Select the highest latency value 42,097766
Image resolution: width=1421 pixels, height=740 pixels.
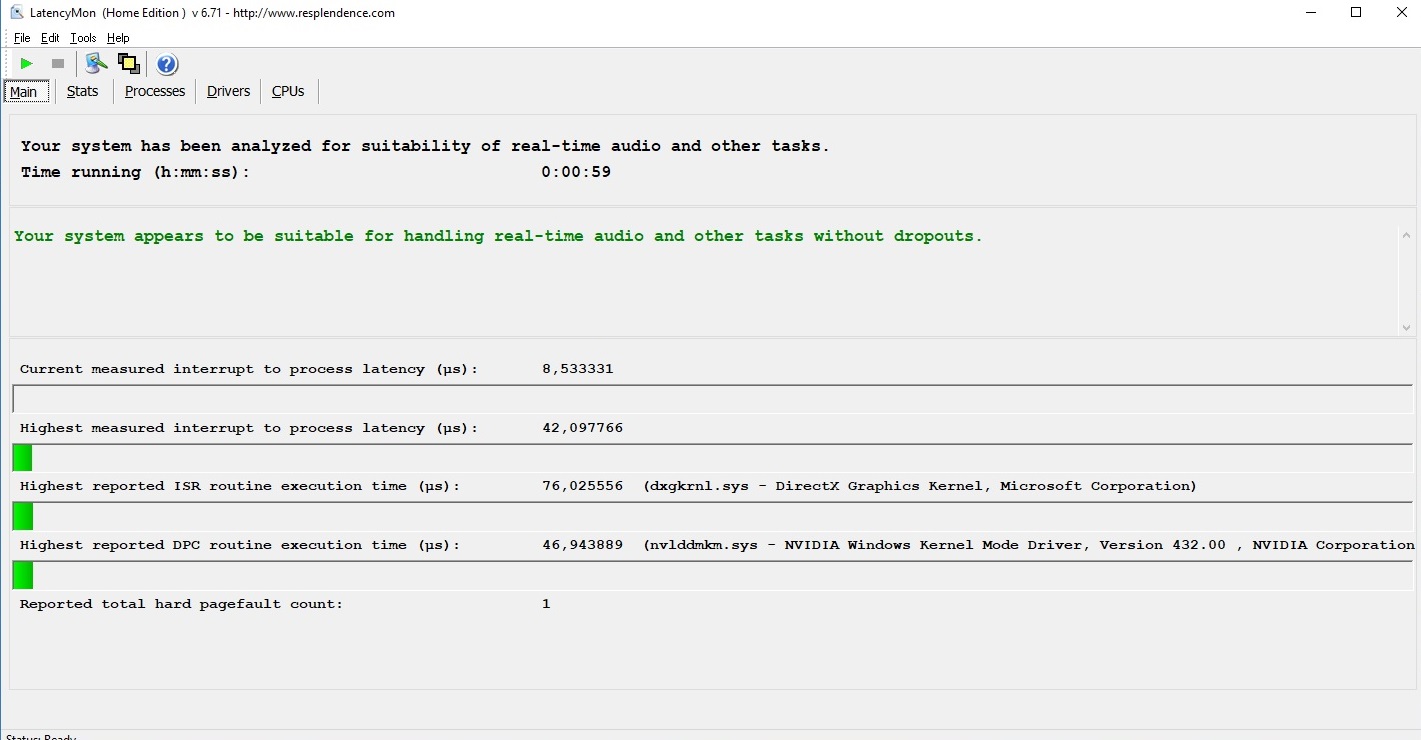(582, 428)
